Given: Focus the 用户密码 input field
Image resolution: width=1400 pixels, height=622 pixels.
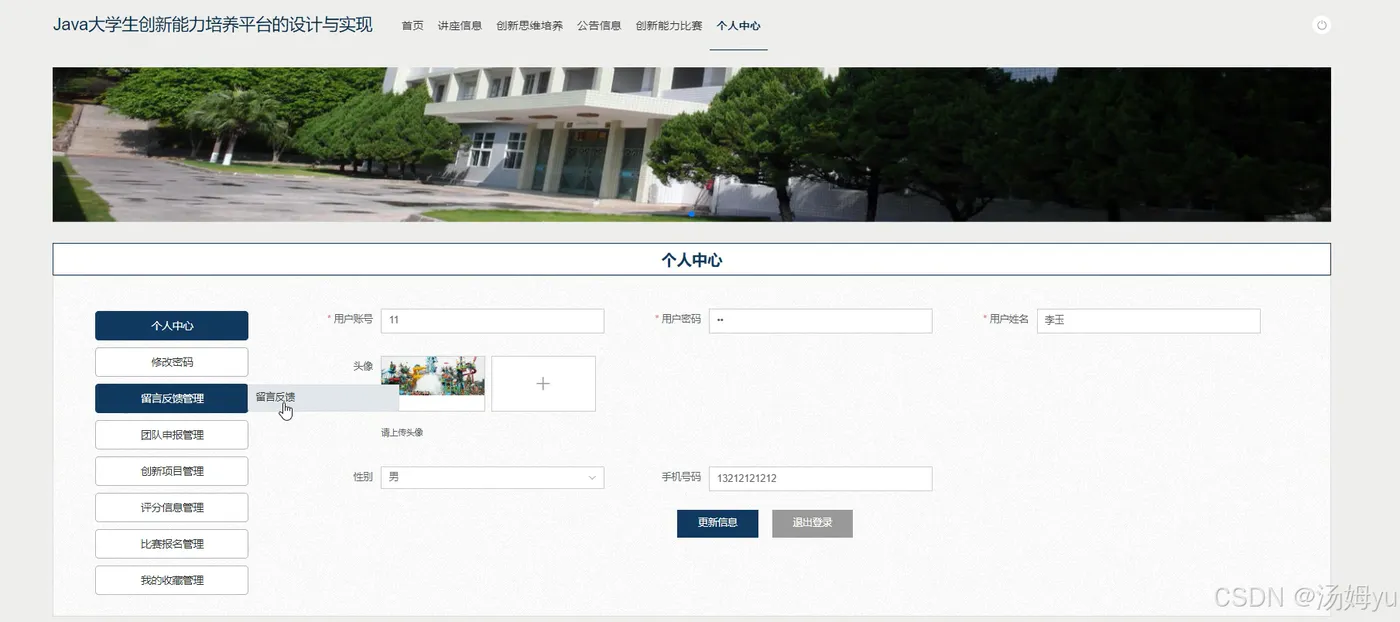Looking at the screenshot, I should click(820, 320).
